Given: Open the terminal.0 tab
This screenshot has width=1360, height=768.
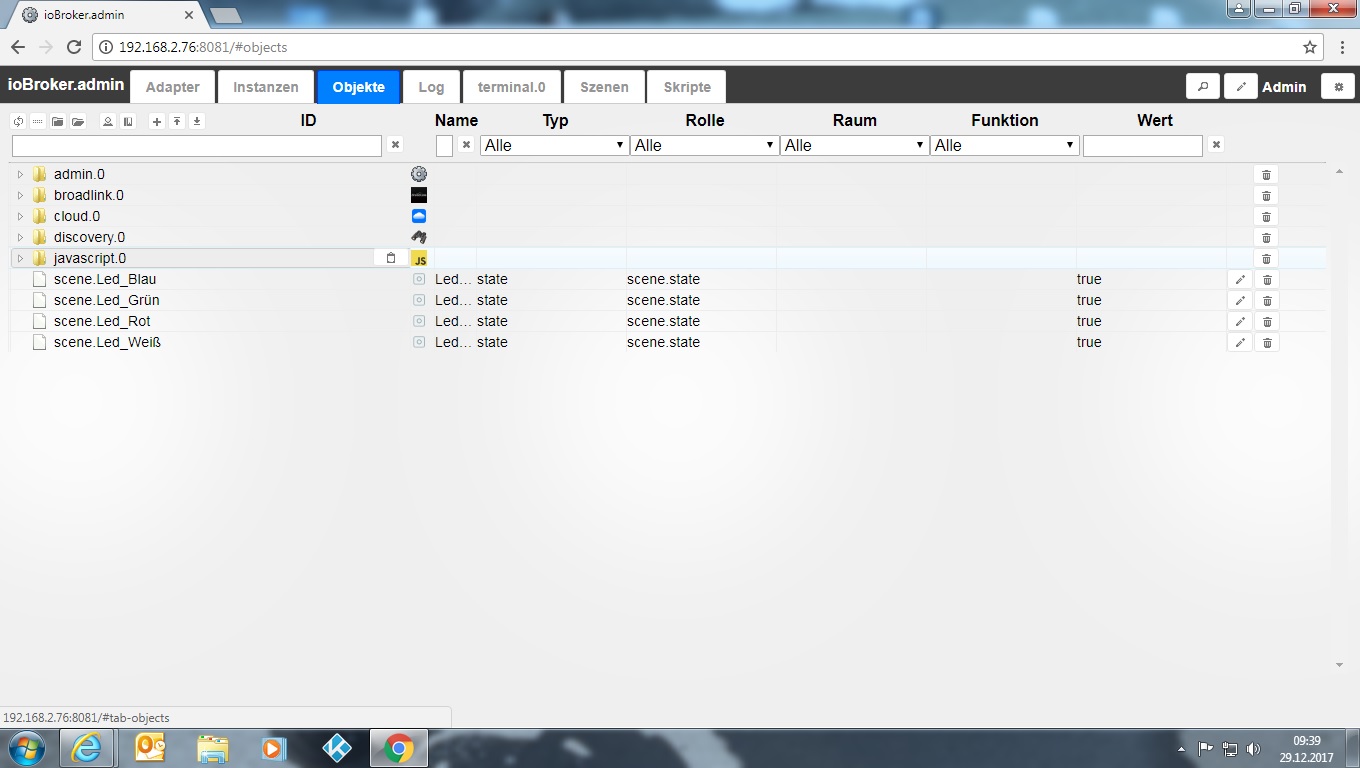Looking at the screenshot, I should 512,87.
